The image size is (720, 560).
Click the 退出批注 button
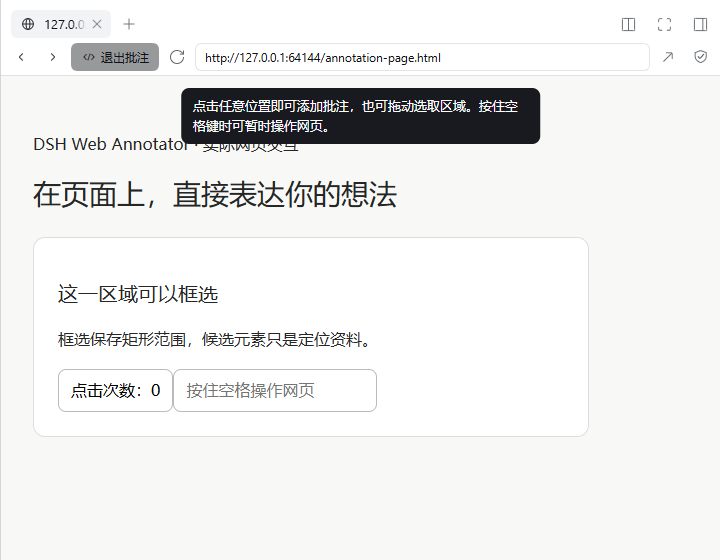[x=115, y=57]
